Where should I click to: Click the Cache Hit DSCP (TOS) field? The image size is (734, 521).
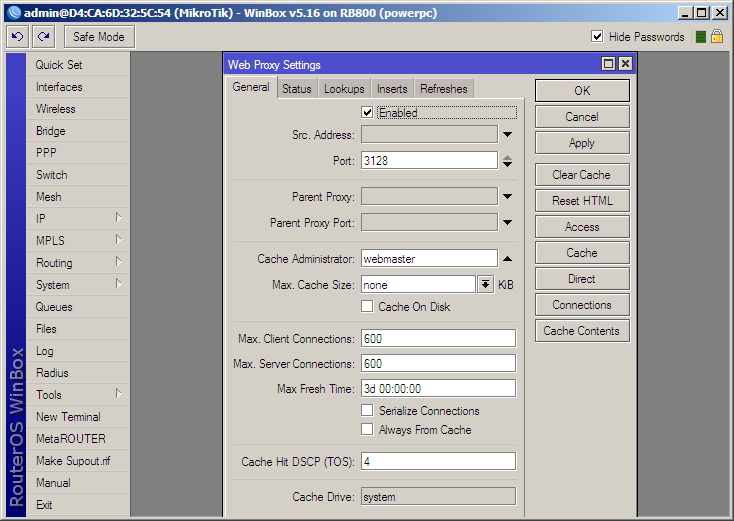[x=439, y=462]
